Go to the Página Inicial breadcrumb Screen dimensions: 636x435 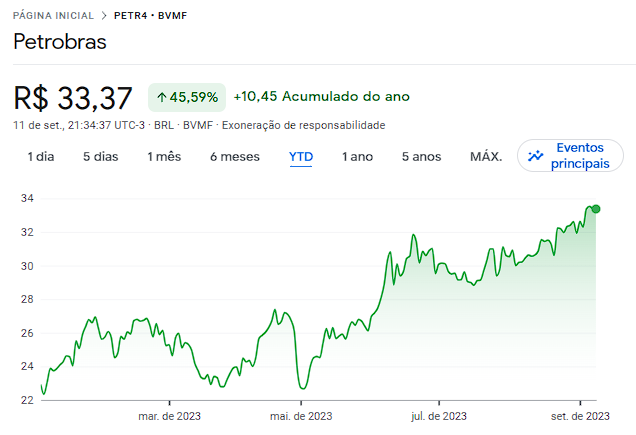pos(53,16)
